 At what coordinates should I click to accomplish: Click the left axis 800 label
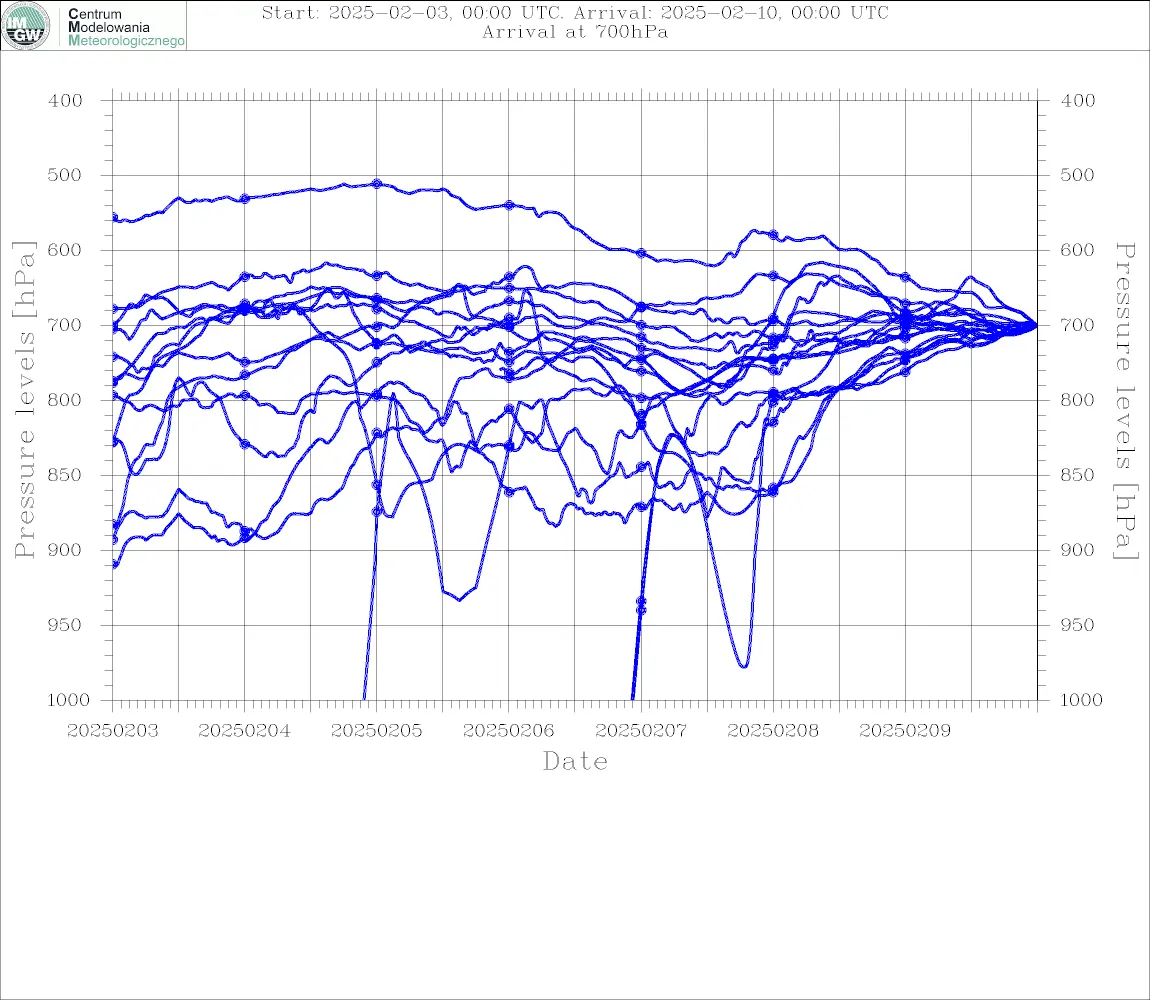(x=65, y=400)
